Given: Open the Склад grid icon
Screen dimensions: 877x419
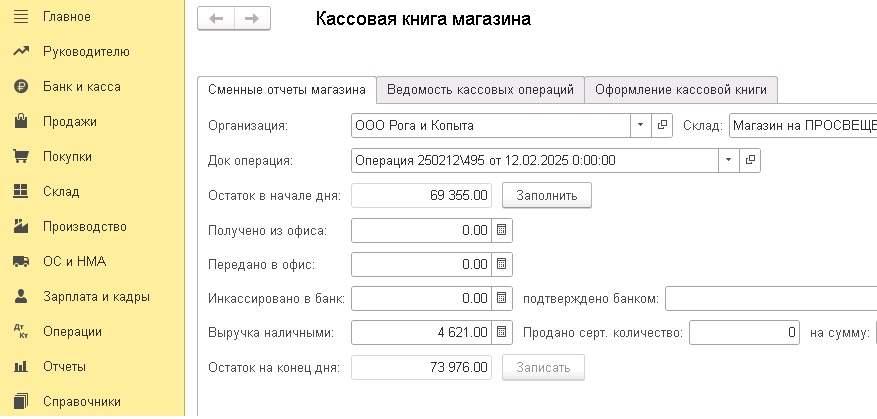Looking at the screenshot, I should tap(20, 191).
